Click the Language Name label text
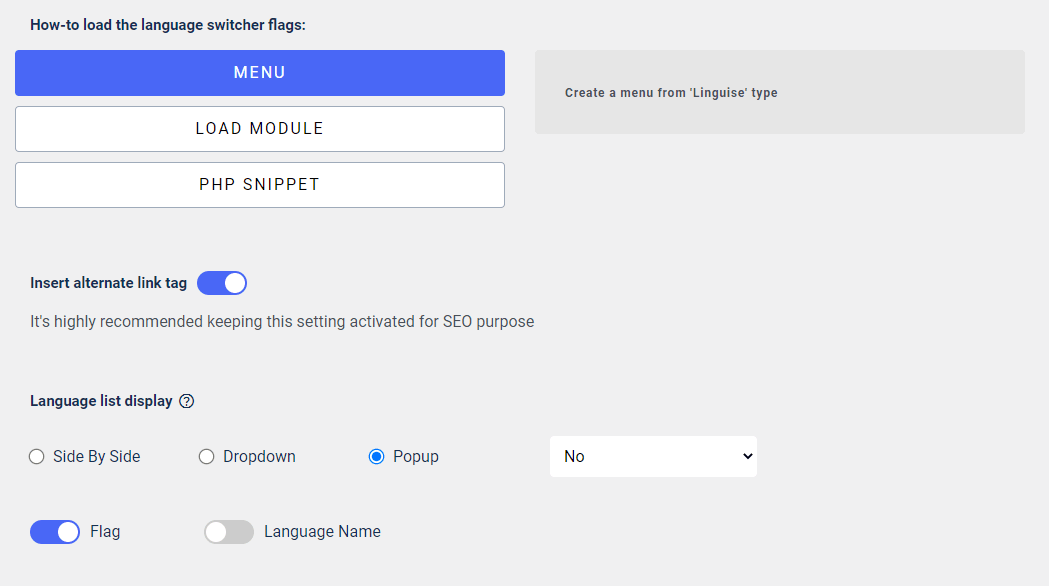The image size is (1049, 586). 322,532
